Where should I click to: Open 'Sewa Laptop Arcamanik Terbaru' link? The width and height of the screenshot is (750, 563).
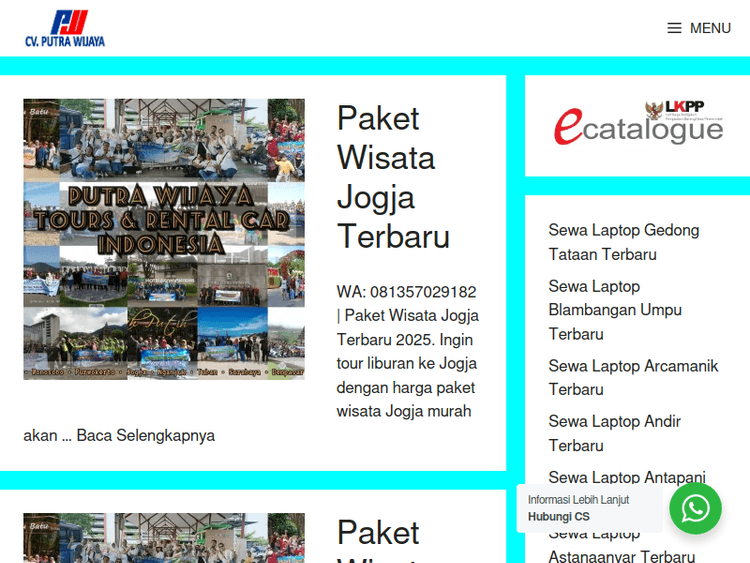coord(633,377)
